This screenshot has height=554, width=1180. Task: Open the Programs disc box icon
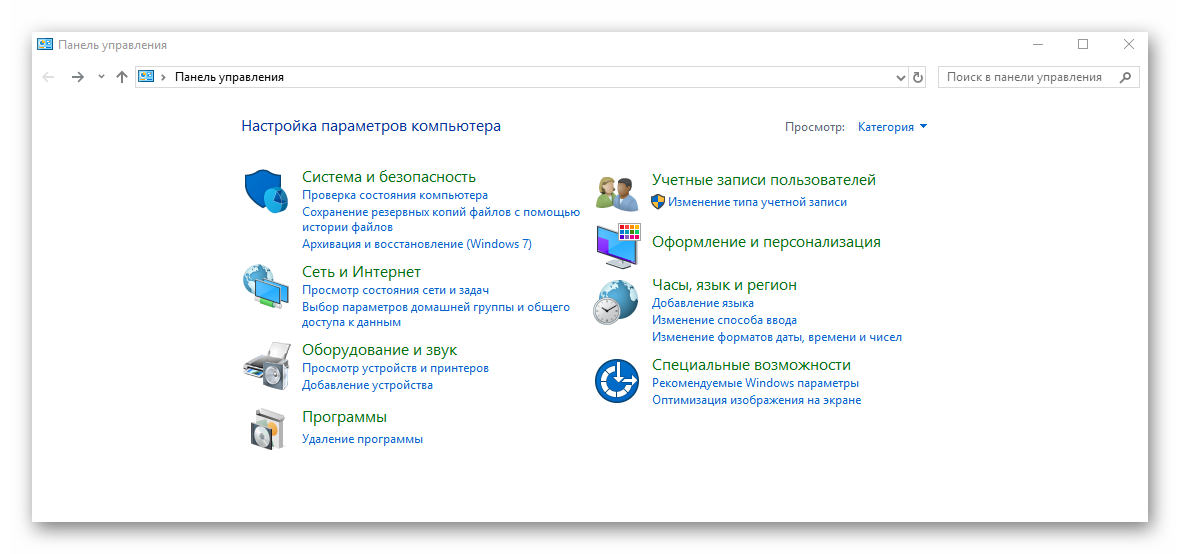click(268, 430)
